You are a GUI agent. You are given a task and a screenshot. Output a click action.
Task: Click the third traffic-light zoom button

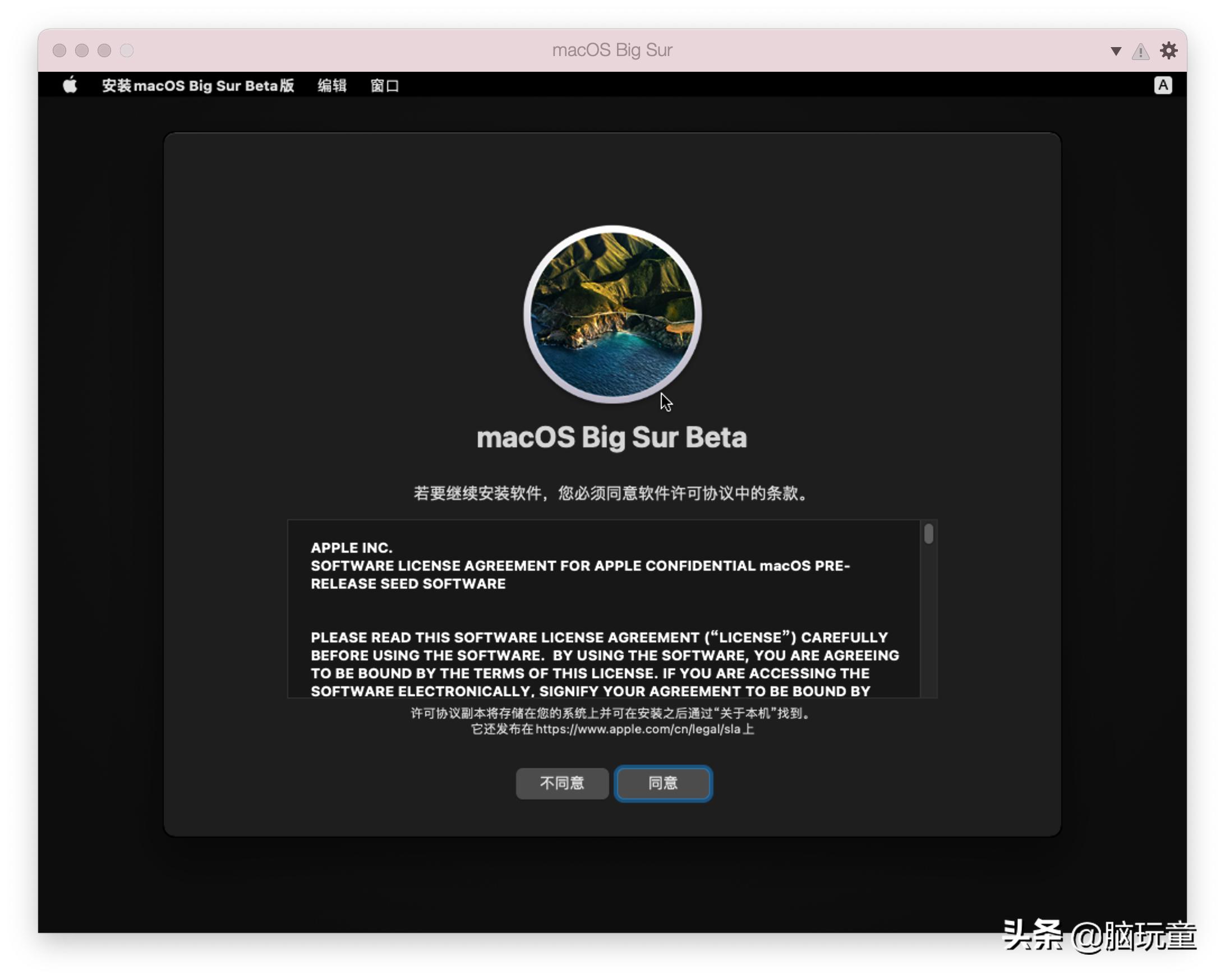coord(104,50)
